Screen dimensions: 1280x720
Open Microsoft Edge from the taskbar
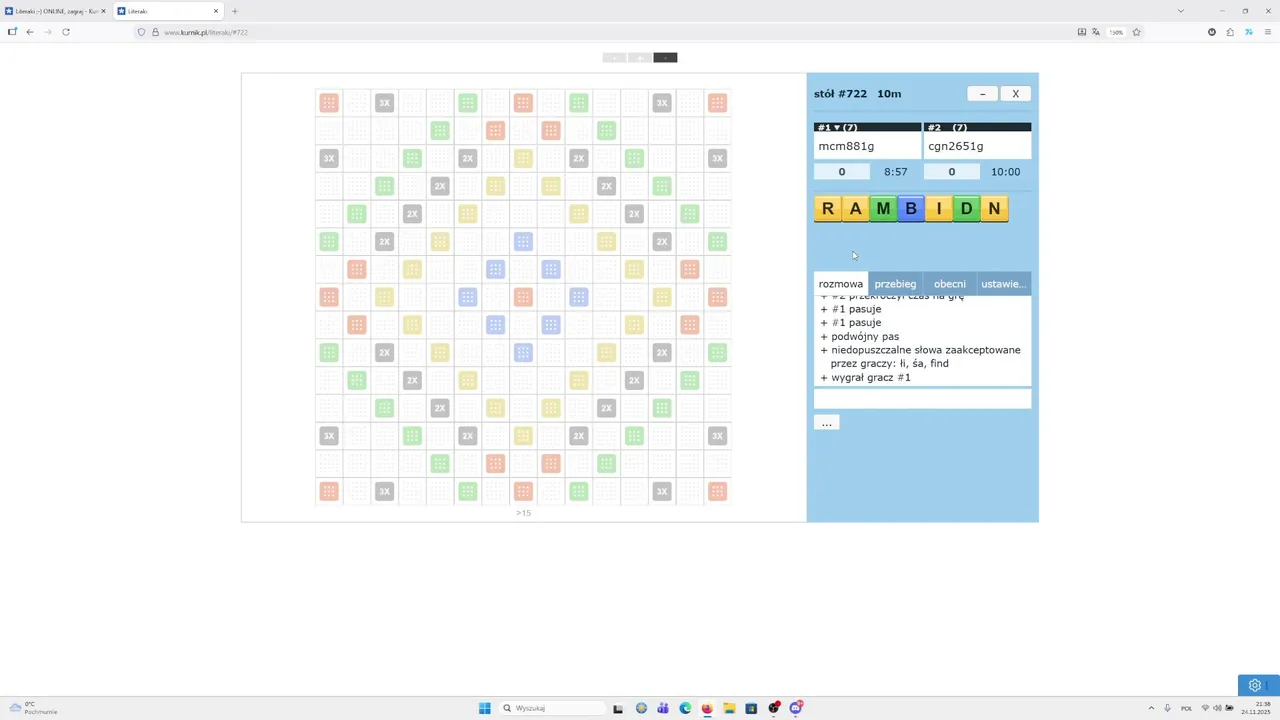(685, 708)
